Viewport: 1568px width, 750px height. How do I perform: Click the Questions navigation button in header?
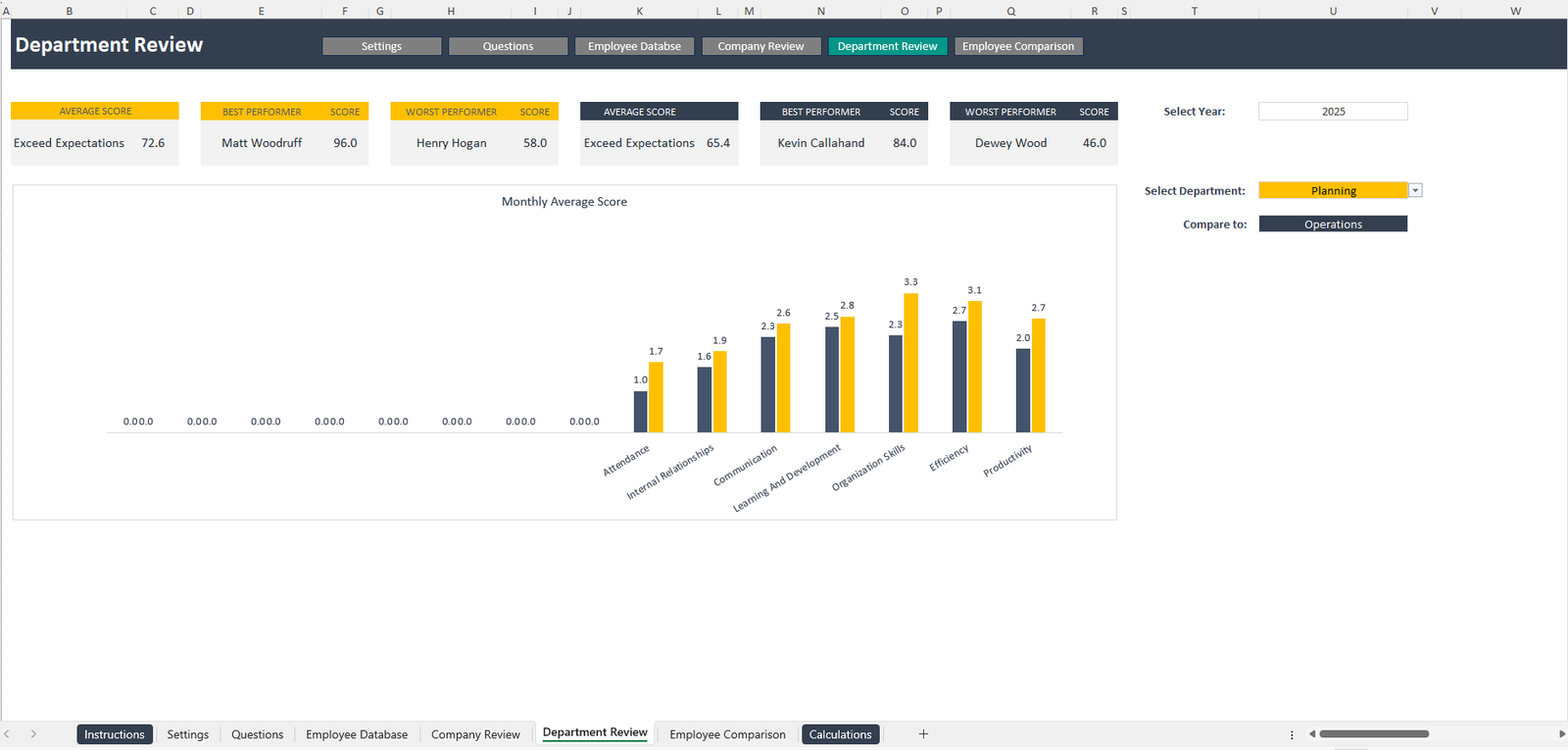coord(508,46)
